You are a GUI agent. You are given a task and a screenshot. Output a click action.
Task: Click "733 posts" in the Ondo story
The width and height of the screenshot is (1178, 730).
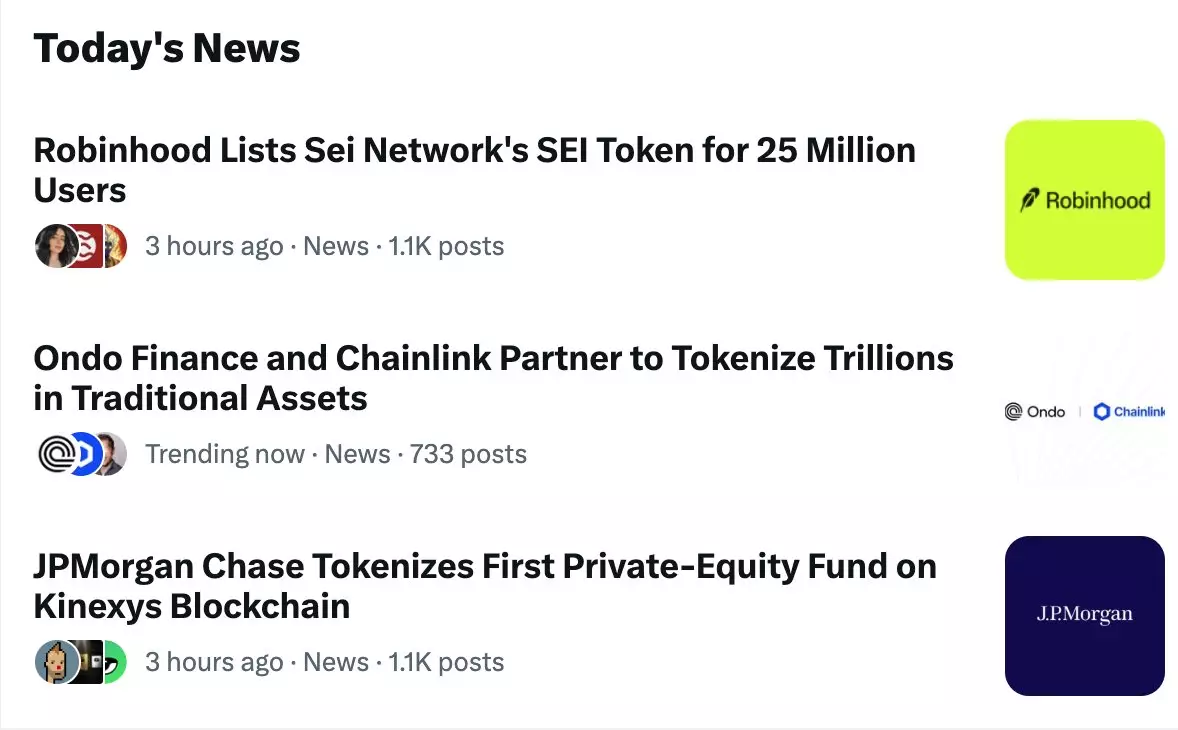coord(468,454)
